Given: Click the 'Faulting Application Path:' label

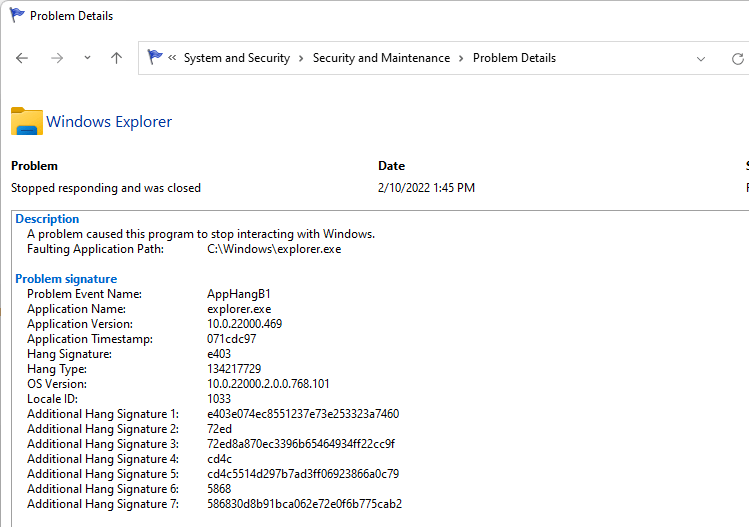Looking at the screenshot, I should point(96,249).
